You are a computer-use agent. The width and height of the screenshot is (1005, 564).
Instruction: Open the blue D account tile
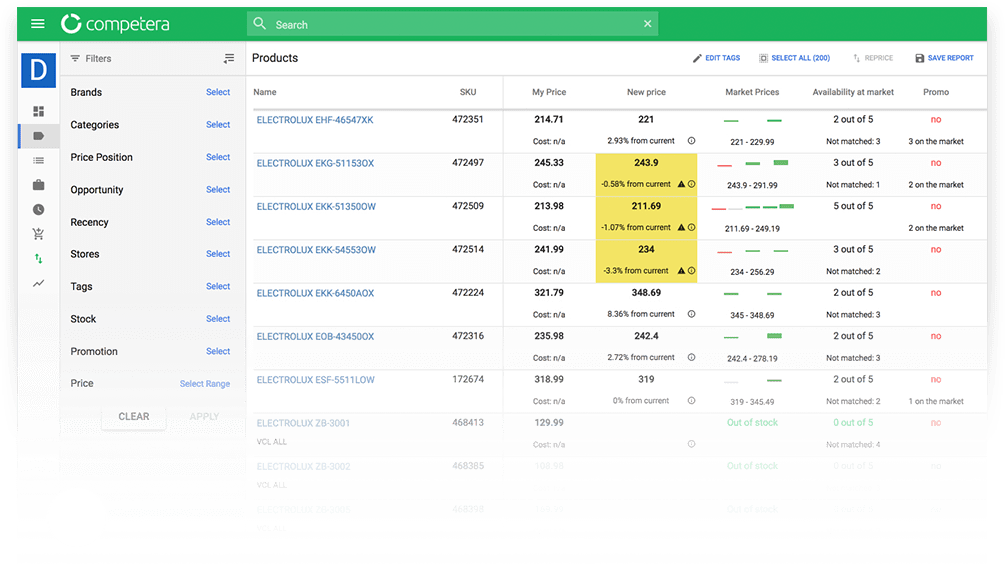coord(38,70)
